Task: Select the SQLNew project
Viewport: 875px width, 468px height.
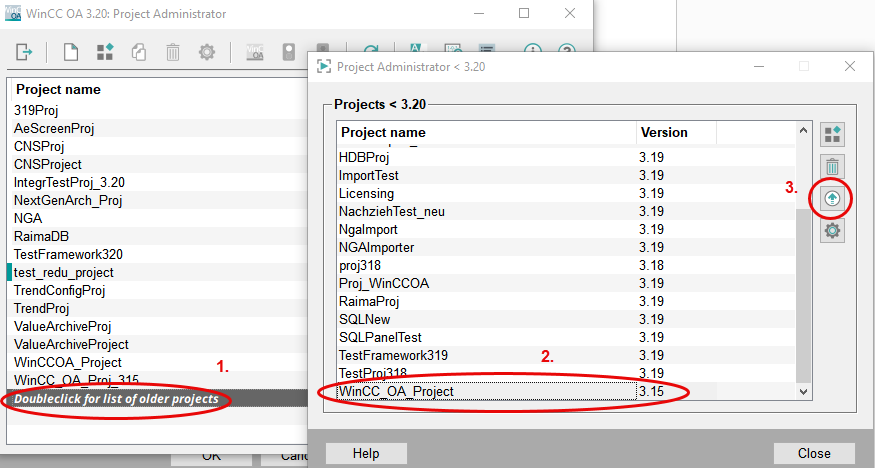Action: pos(566,319)
